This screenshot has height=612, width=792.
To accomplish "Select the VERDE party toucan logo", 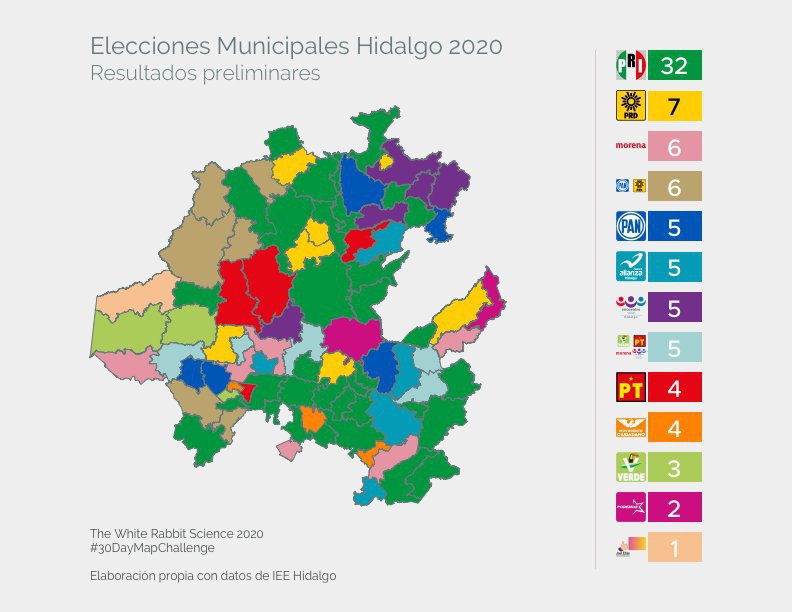I will point(630,467).
